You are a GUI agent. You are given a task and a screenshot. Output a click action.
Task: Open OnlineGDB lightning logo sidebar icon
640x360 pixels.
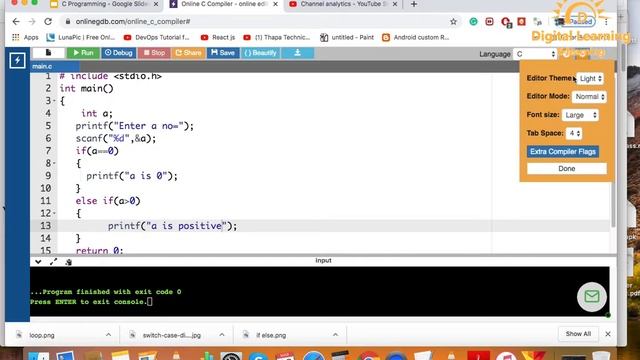click(x=17, y=60)
